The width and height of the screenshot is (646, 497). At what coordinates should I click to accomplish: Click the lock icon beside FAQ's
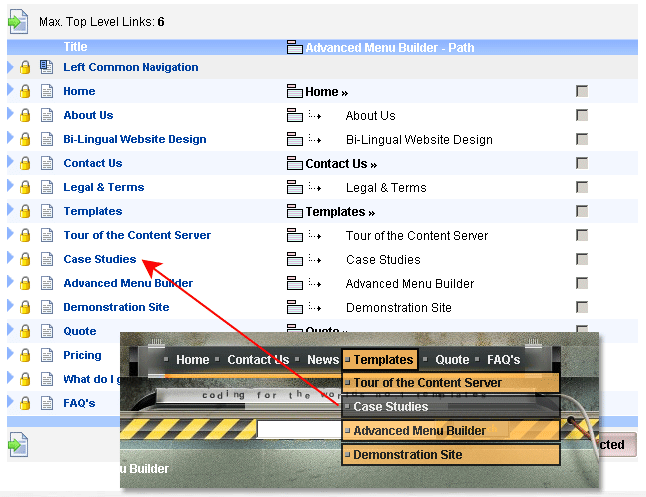25,403
